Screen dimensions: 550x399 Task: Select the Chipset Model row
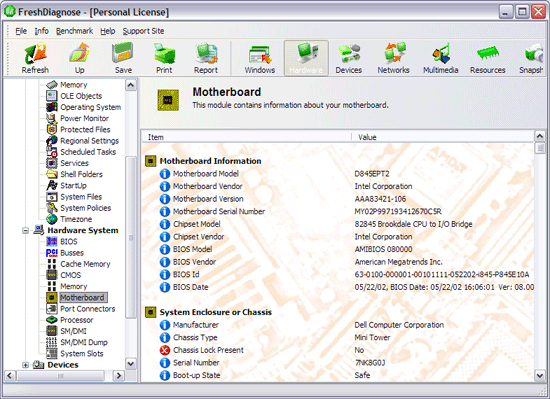tap(338, 224)
